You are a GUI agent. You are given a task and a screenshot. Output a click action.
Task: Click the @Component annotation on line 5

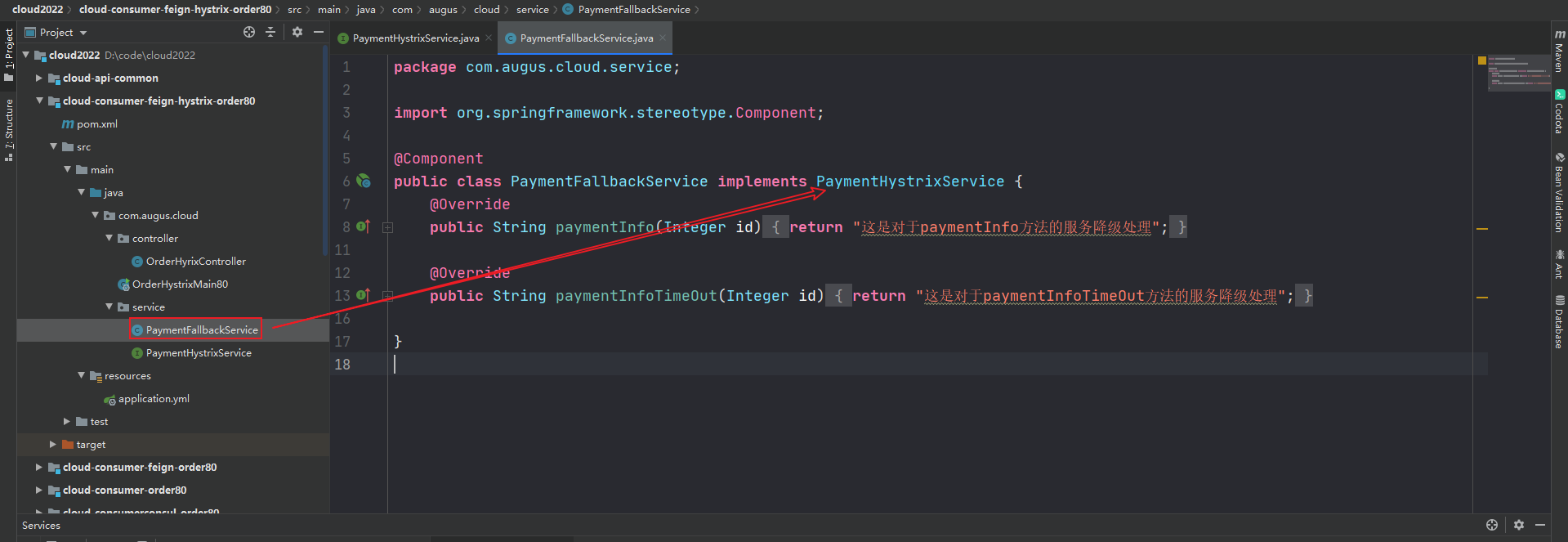click(x=439, y=158)
